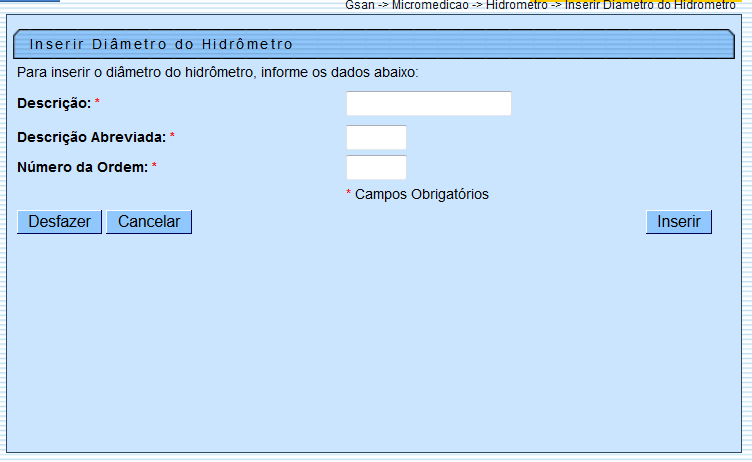Click the instruction text 'Para inserir o diâmetro'
Screen dimensions: 752x462
(x=217, y=72)
